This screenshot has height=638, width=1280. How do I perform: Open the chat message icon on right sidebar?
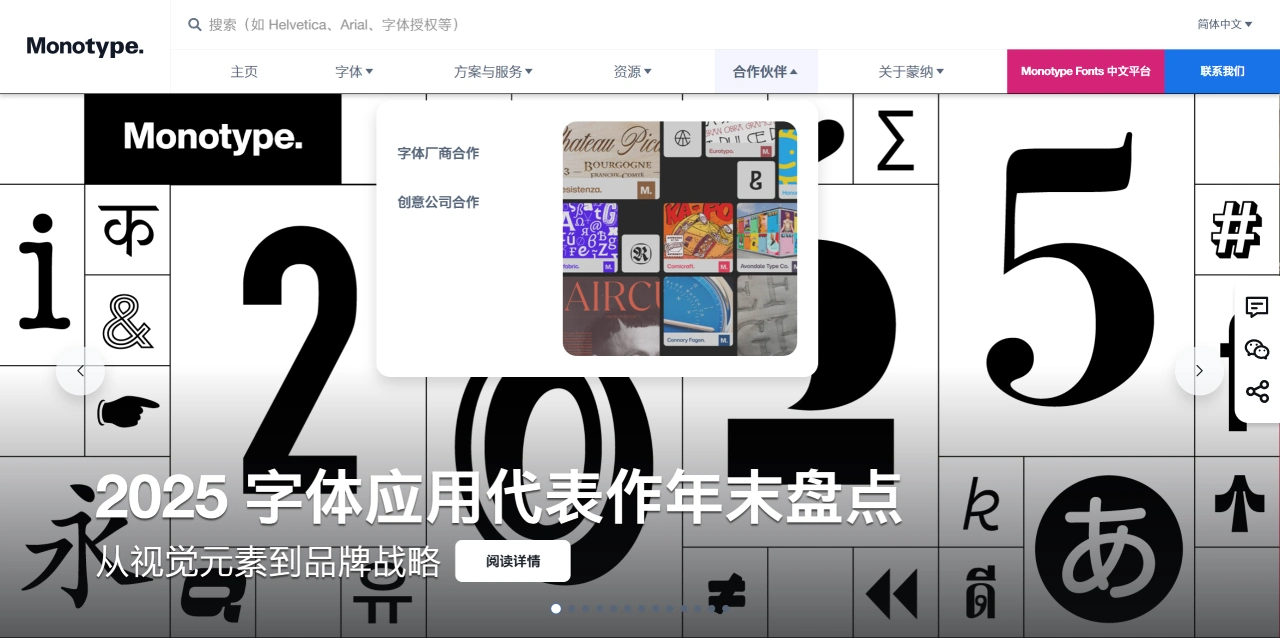pyautogui.click(x=1257, y=307)
